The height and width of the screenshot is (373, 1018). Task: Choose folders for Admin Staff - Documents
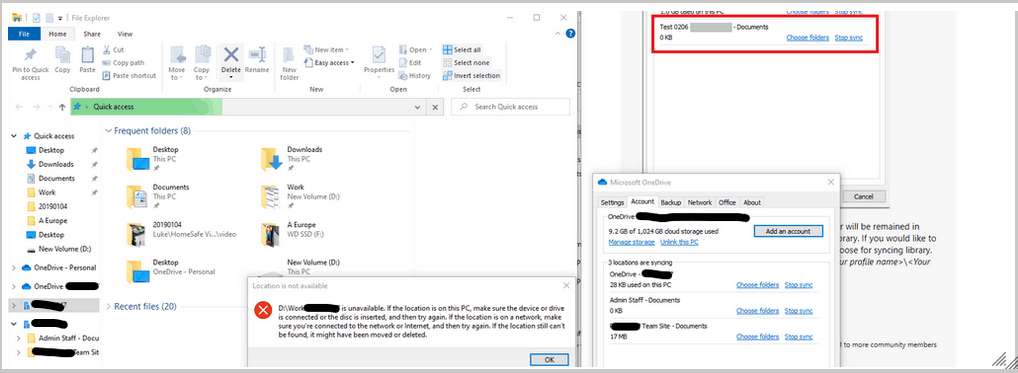(757, 311)
